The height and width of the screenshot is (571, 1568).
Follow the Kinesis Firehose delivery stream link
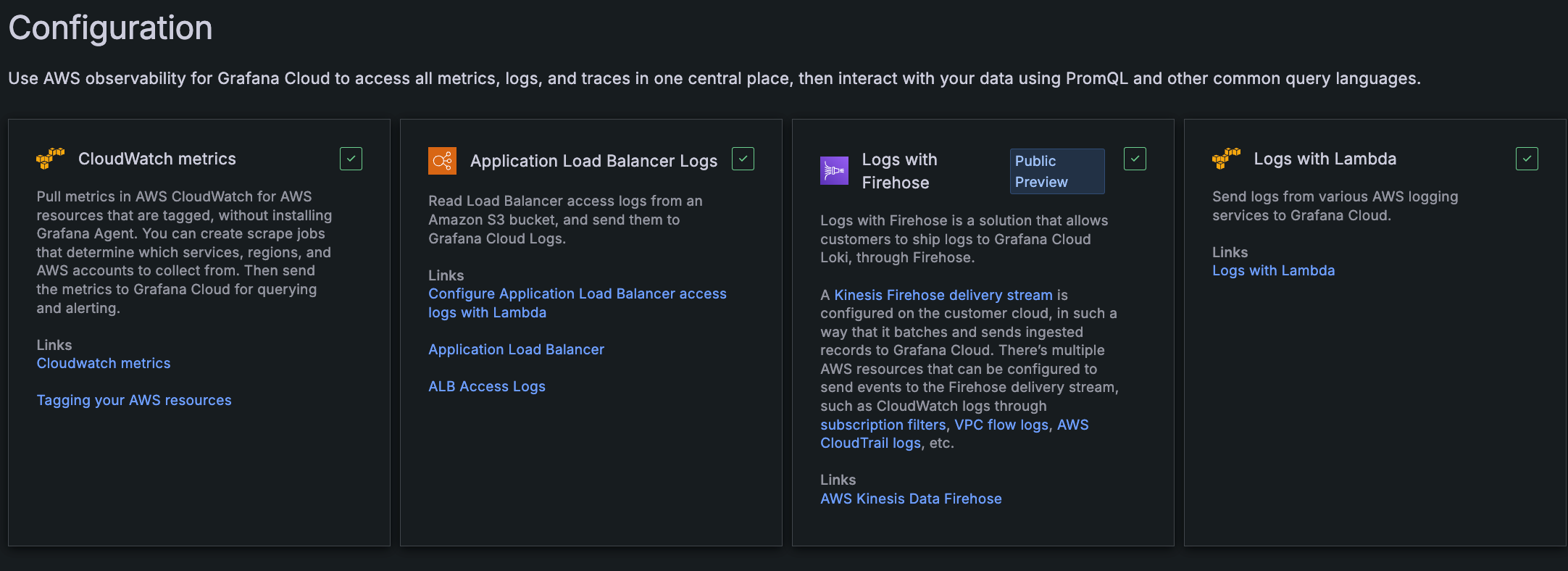[x=943, y=295]
